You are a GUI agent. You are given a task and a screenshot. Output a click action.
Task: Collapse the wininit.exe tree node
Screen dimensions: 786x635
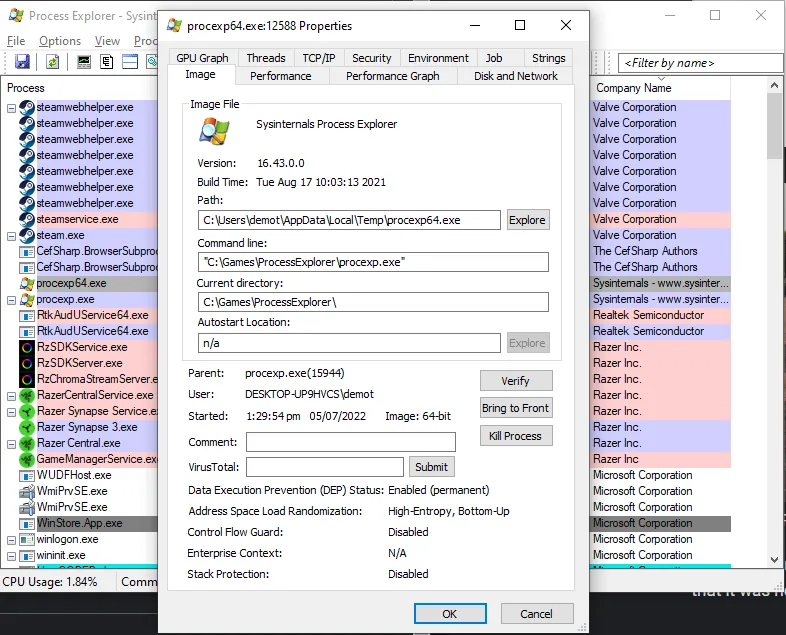coord(12,556)
